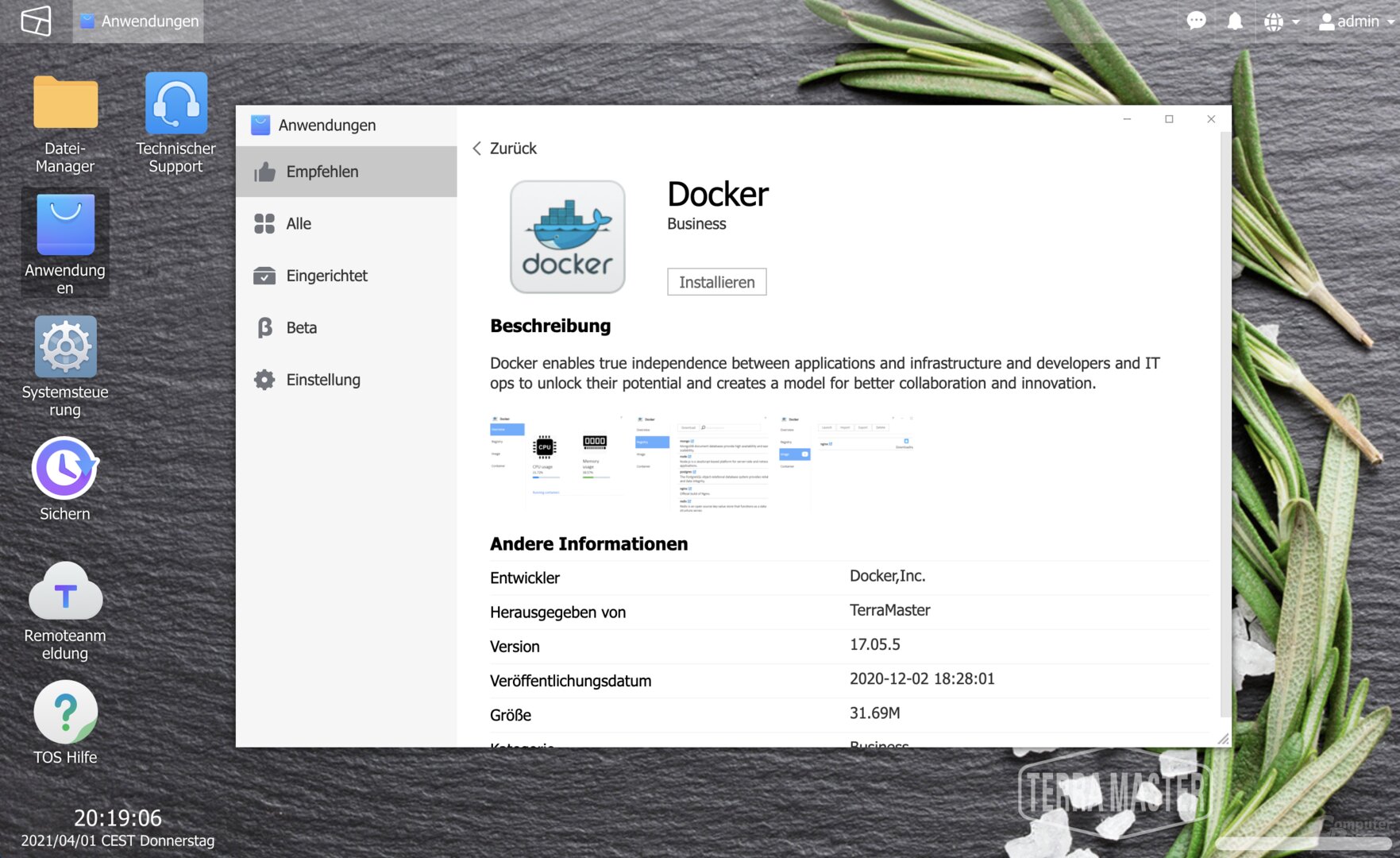Click the TerraMaster publisher value
The height and width of the screenshot is (858, 1400).
(x=889, y=610)
